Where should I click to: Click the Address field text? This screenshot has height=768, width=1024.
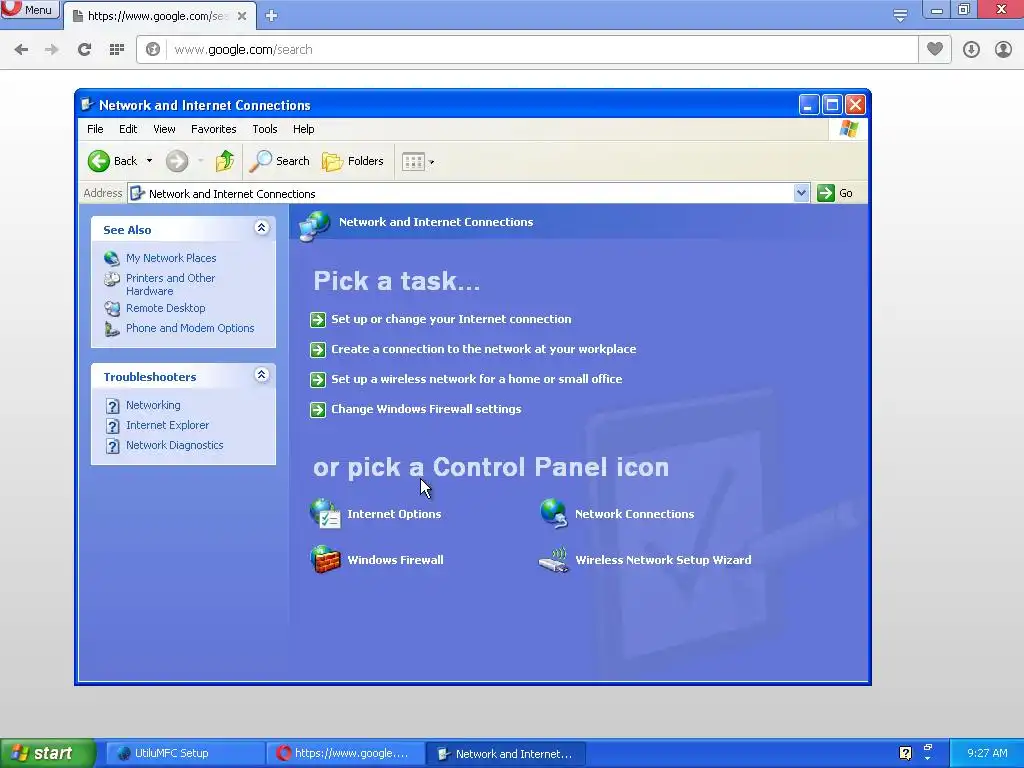(232, 194)
